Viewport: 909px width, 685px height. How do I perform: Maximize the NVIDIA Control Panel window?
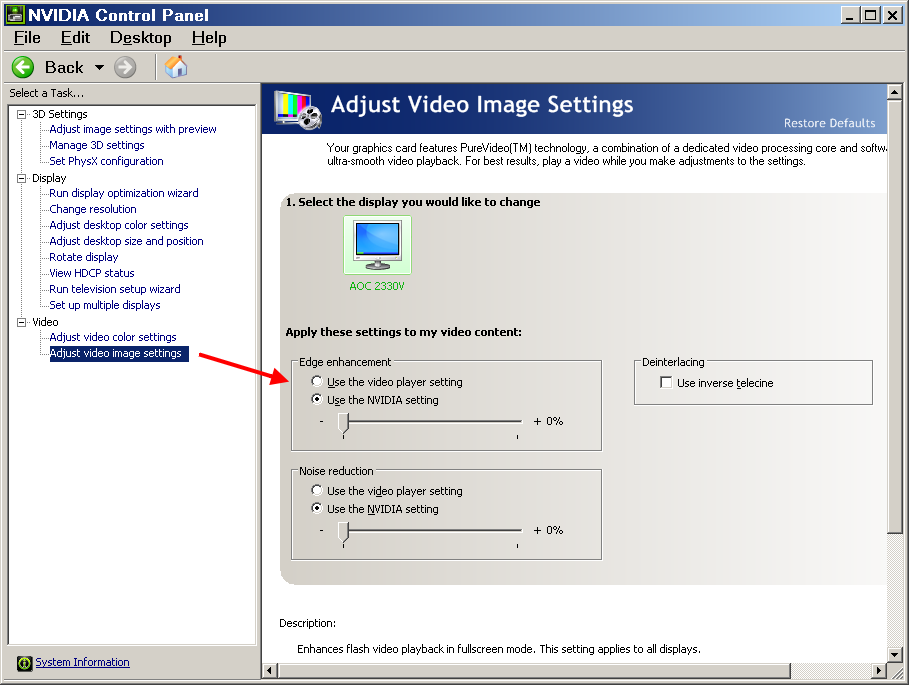click(871, 15)
